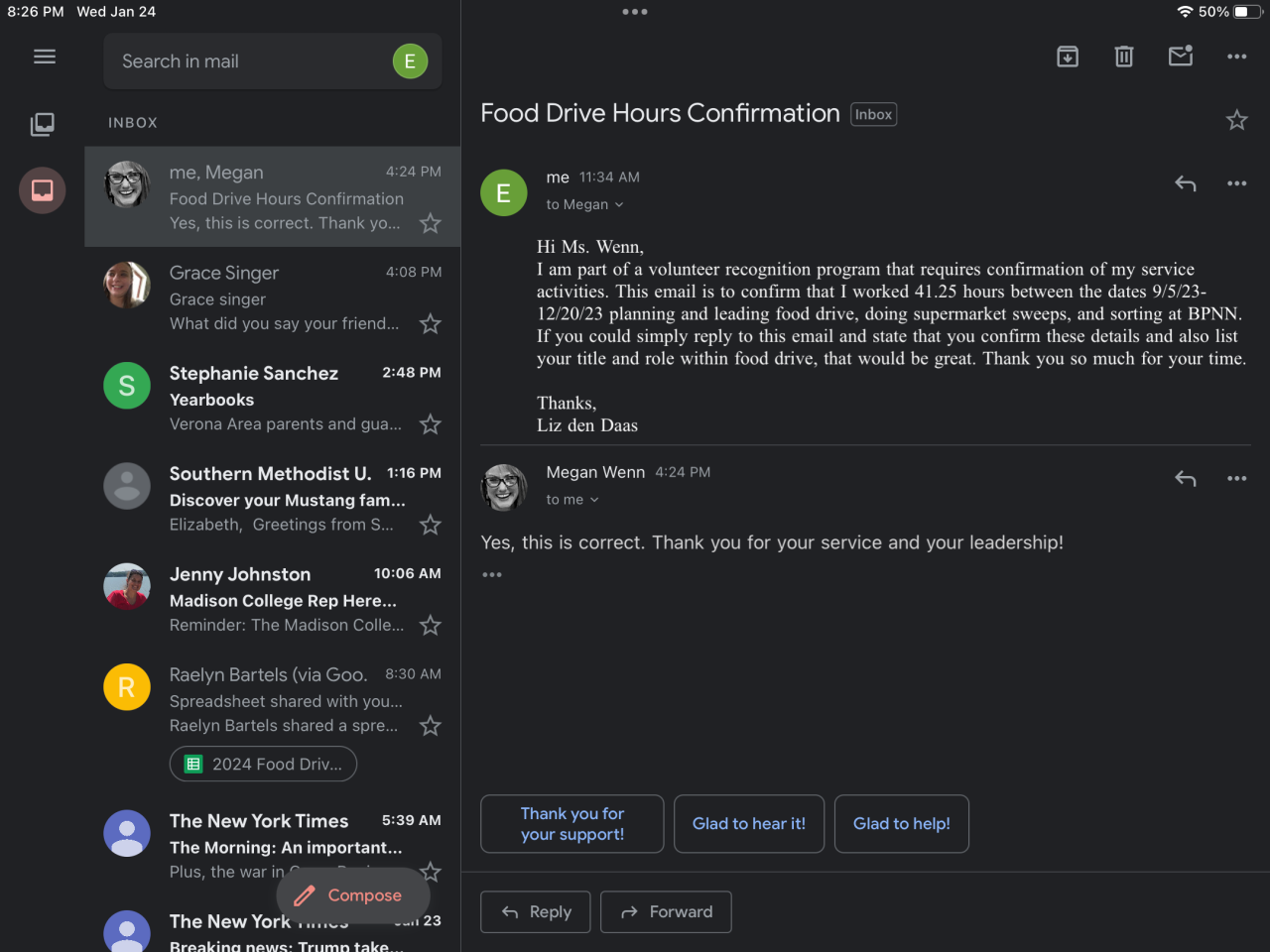Show trimmed content in Megan's reply

click(x=492, y=575)
